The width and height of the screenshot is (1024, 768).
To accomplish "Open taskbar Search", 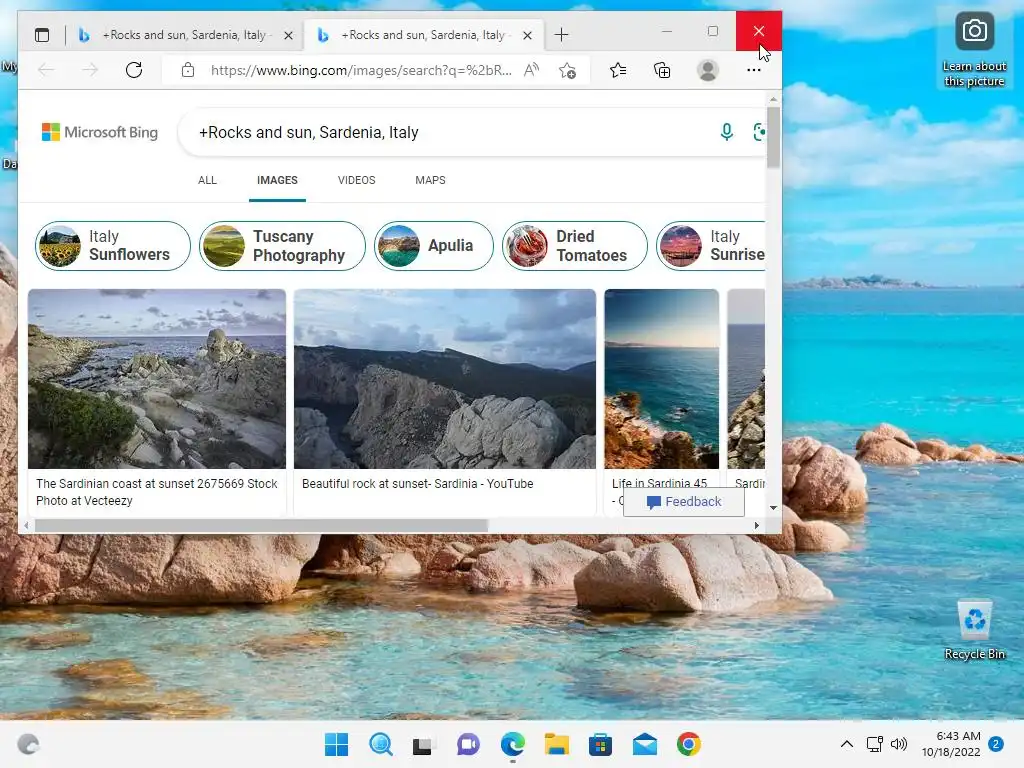I will [x=381, y=744].
